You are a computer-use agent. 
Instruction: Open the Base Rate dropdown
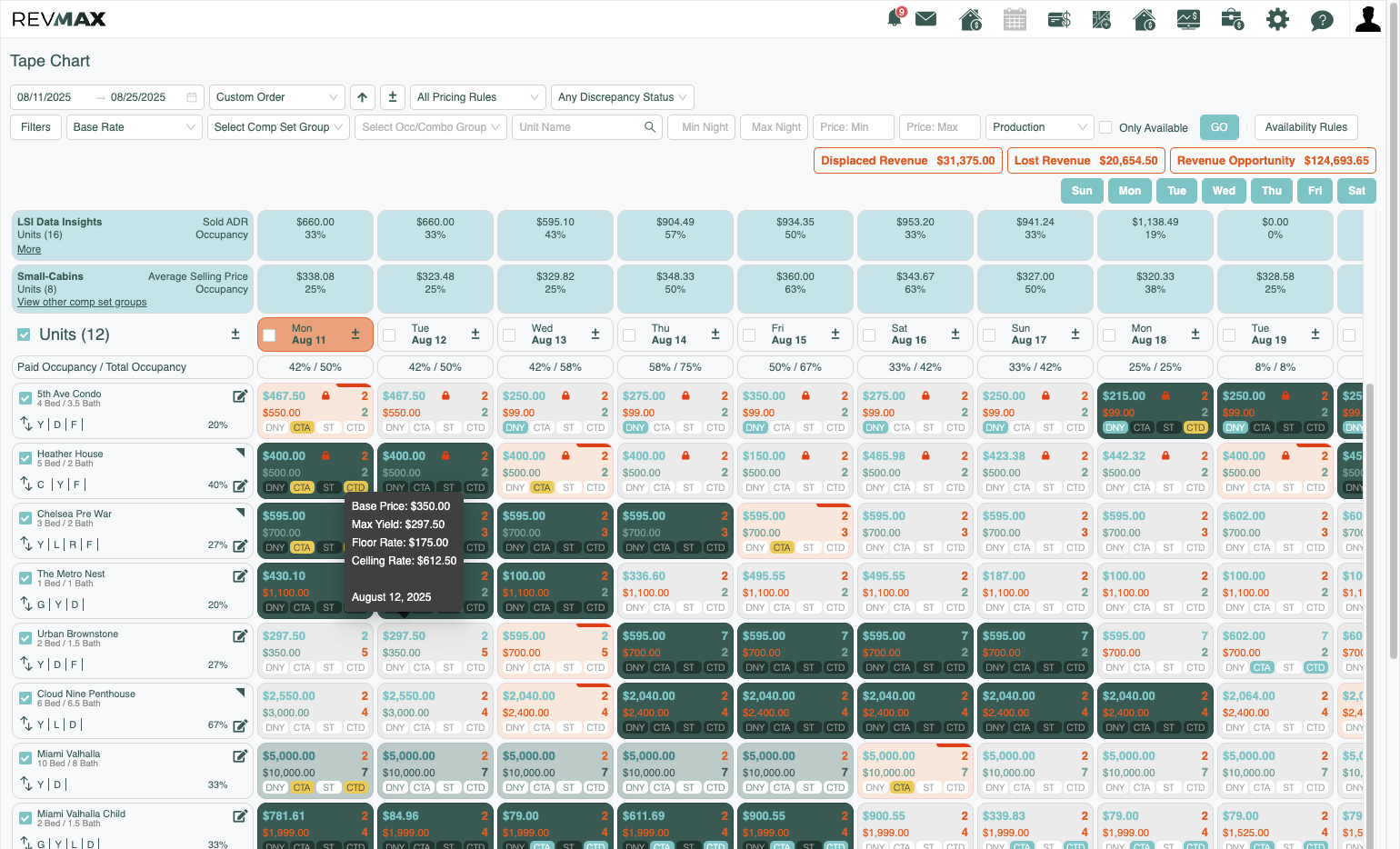pyautogui.click(x=135, y=127)
